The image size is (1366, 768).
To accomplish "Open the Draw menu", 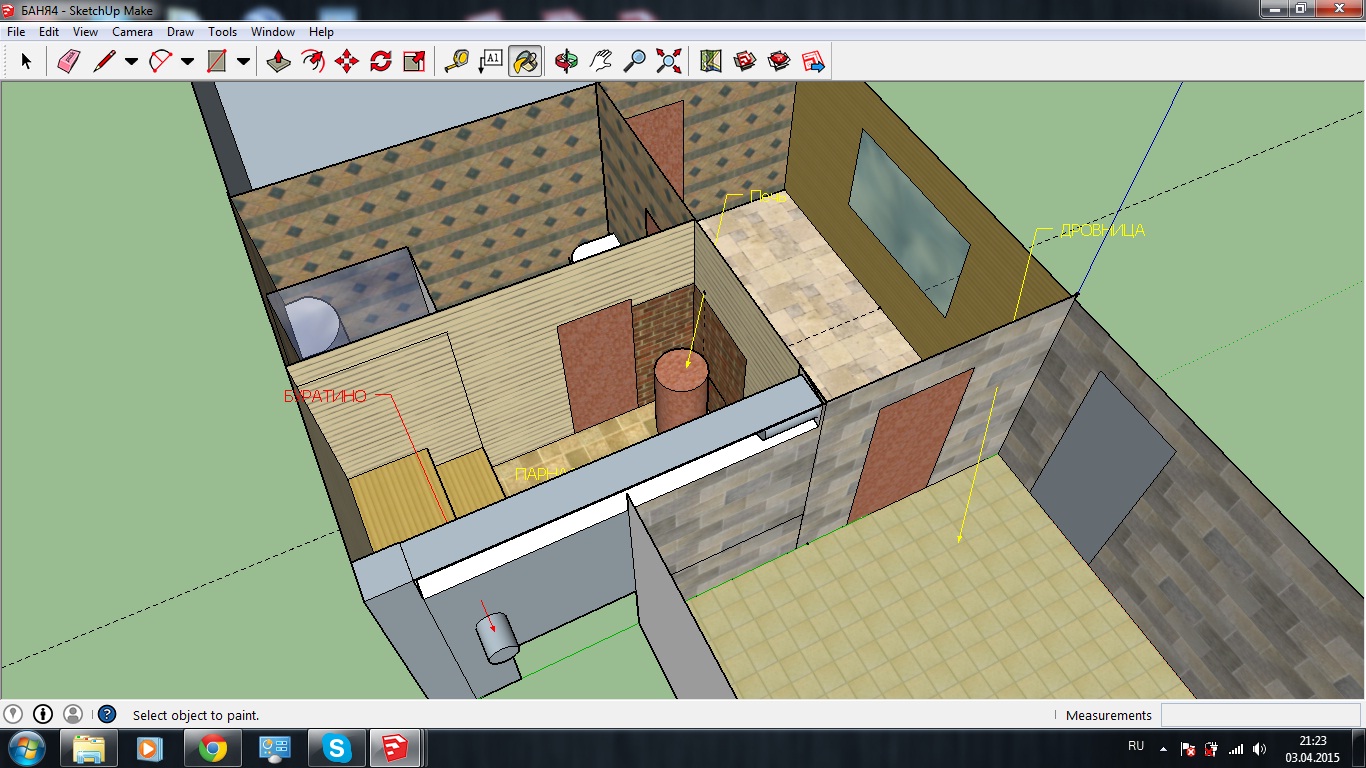I will [180, 32].
